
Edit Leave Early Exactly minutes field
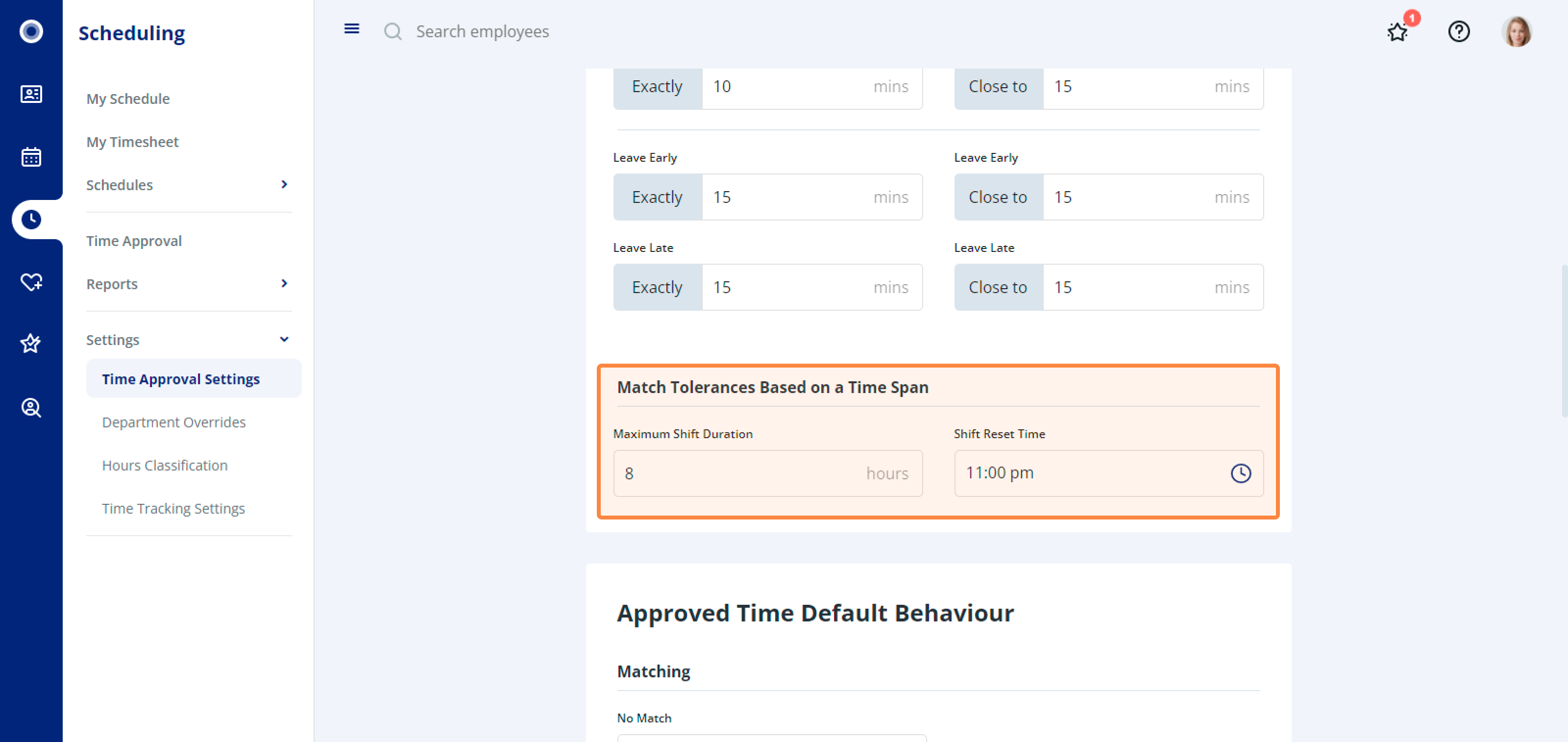click(812, 197)
